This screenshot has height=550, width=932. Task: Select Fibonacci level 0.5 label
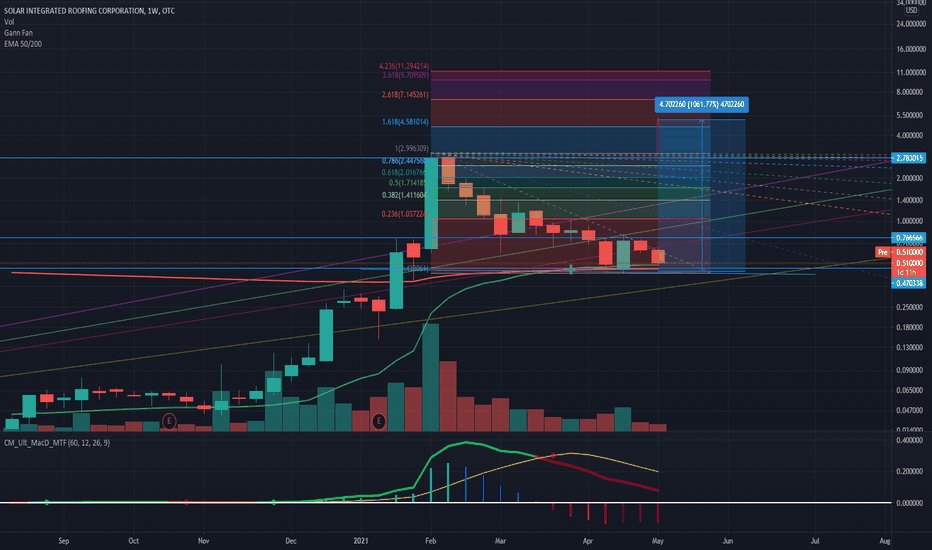(x=408, y=183)
